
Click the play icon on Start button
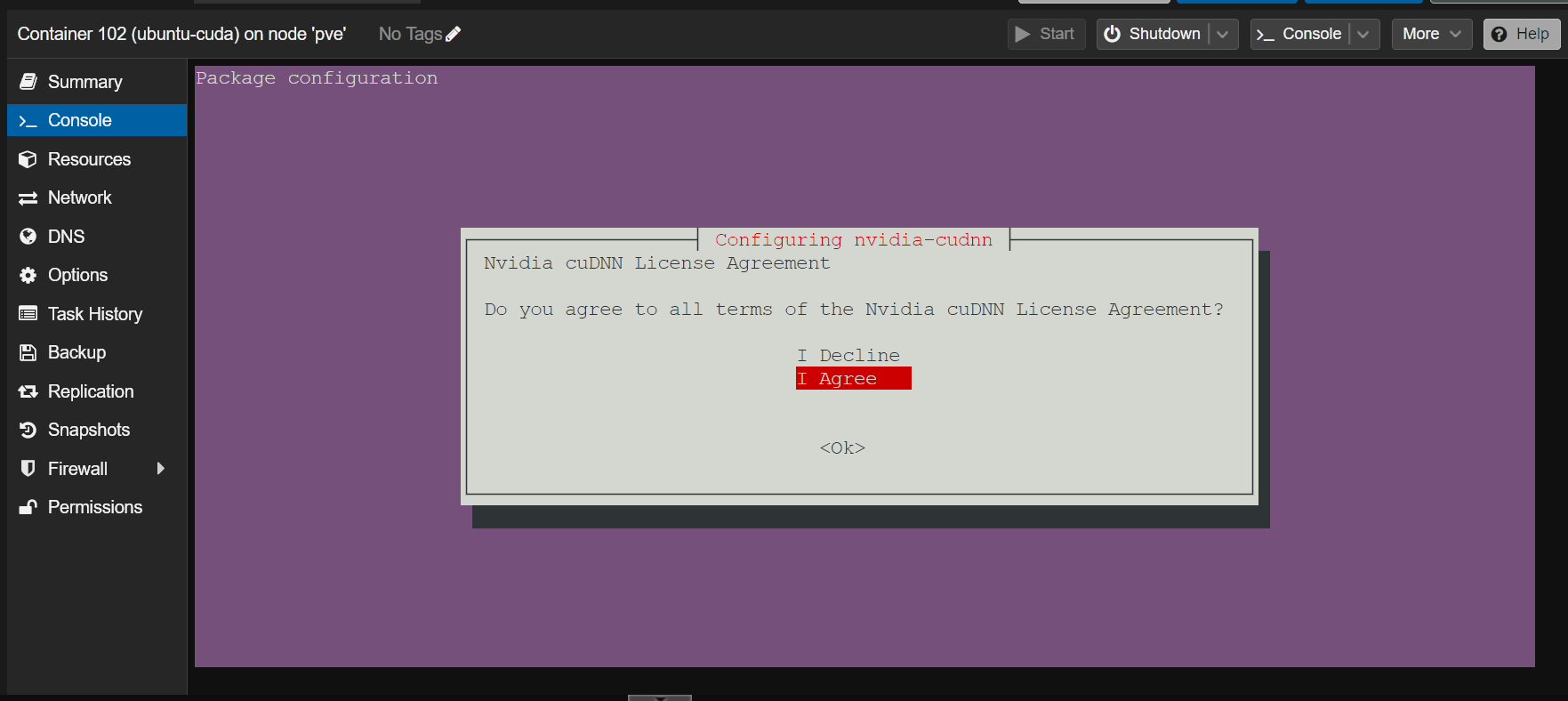(1023, 34)
